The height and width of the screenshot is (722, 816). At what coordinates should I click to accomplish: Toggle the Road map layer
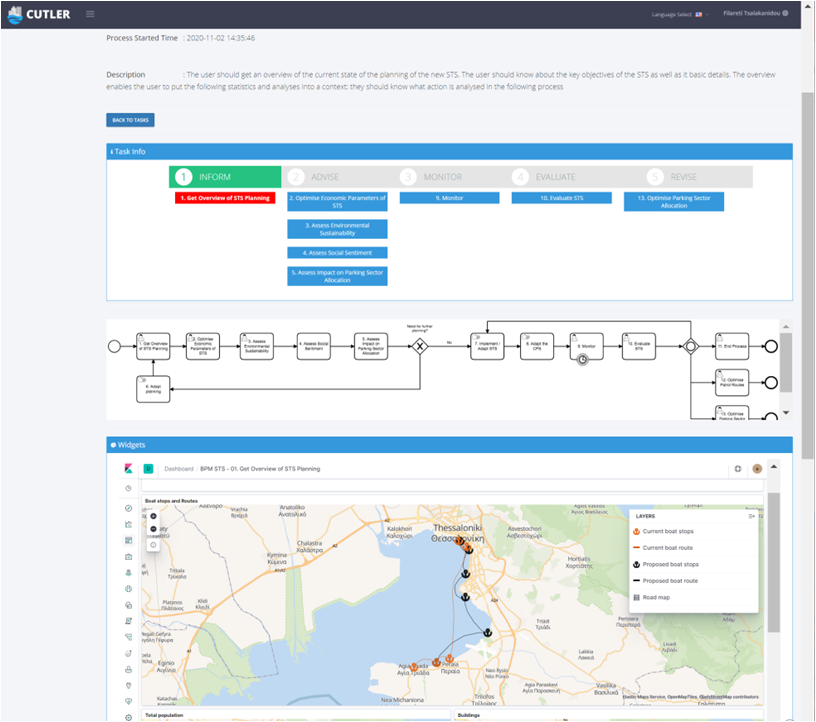point(657,597)
